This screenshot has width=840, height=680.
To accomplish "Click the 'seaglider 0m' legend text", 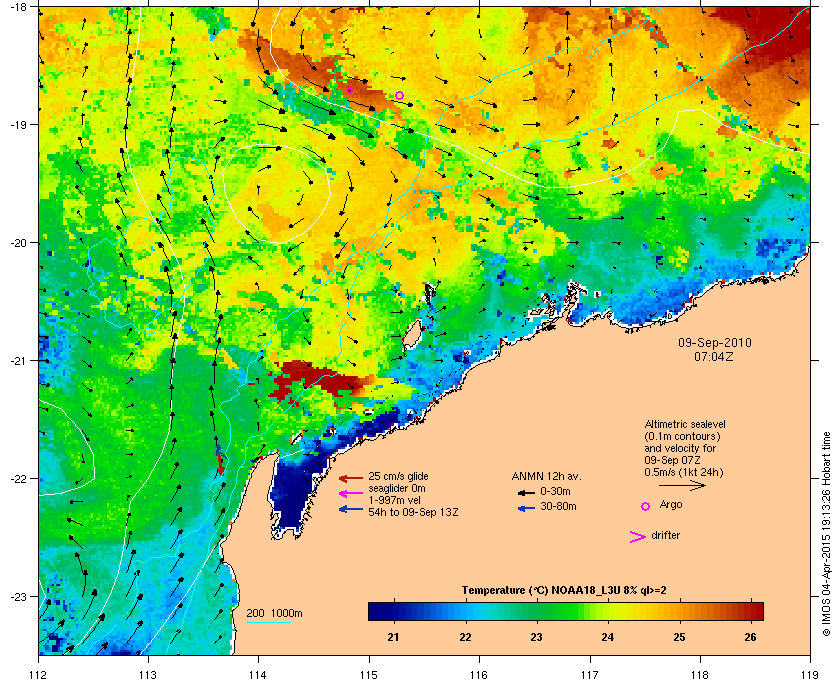I will [x=396, y=489].
